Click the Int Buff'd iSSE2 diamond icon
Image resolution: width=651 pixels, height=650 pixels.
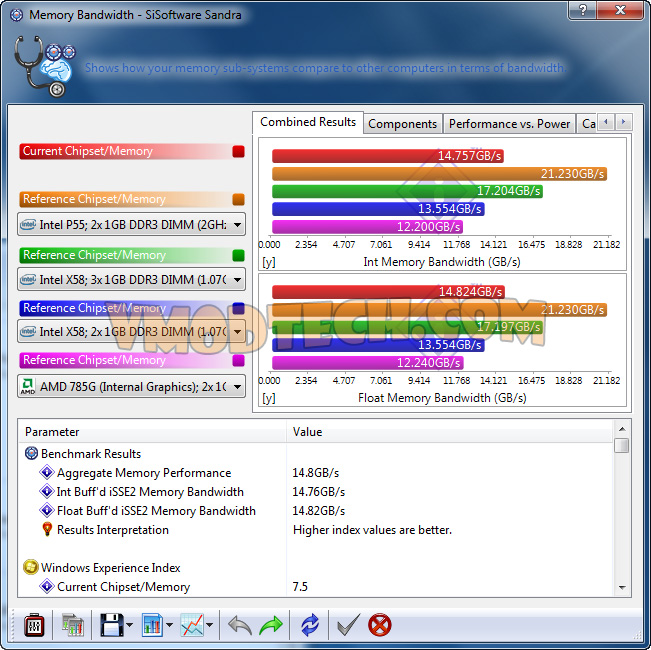click(x=47, y=491)
